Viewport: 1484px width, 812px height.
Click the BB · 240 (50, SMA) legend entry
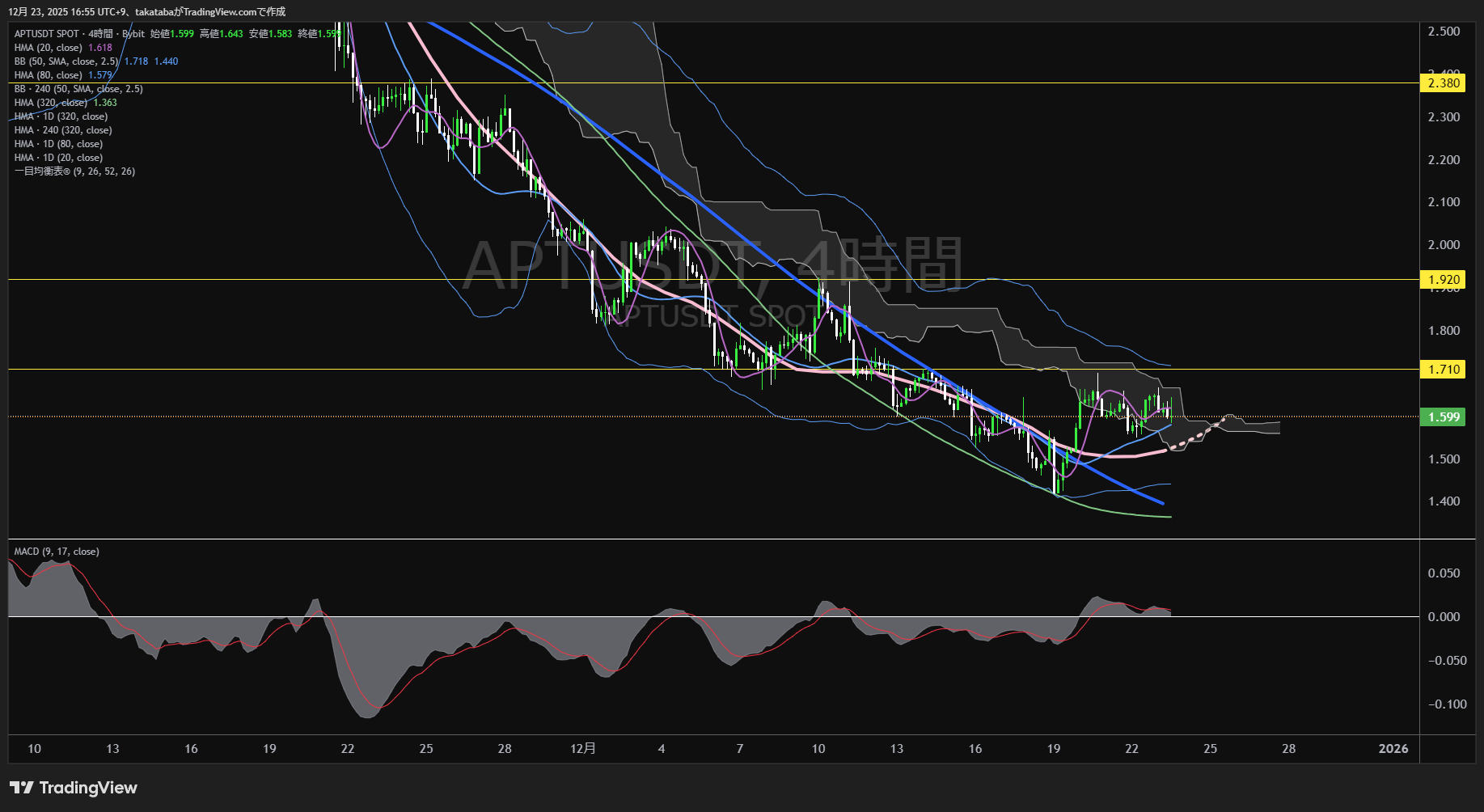78,89
